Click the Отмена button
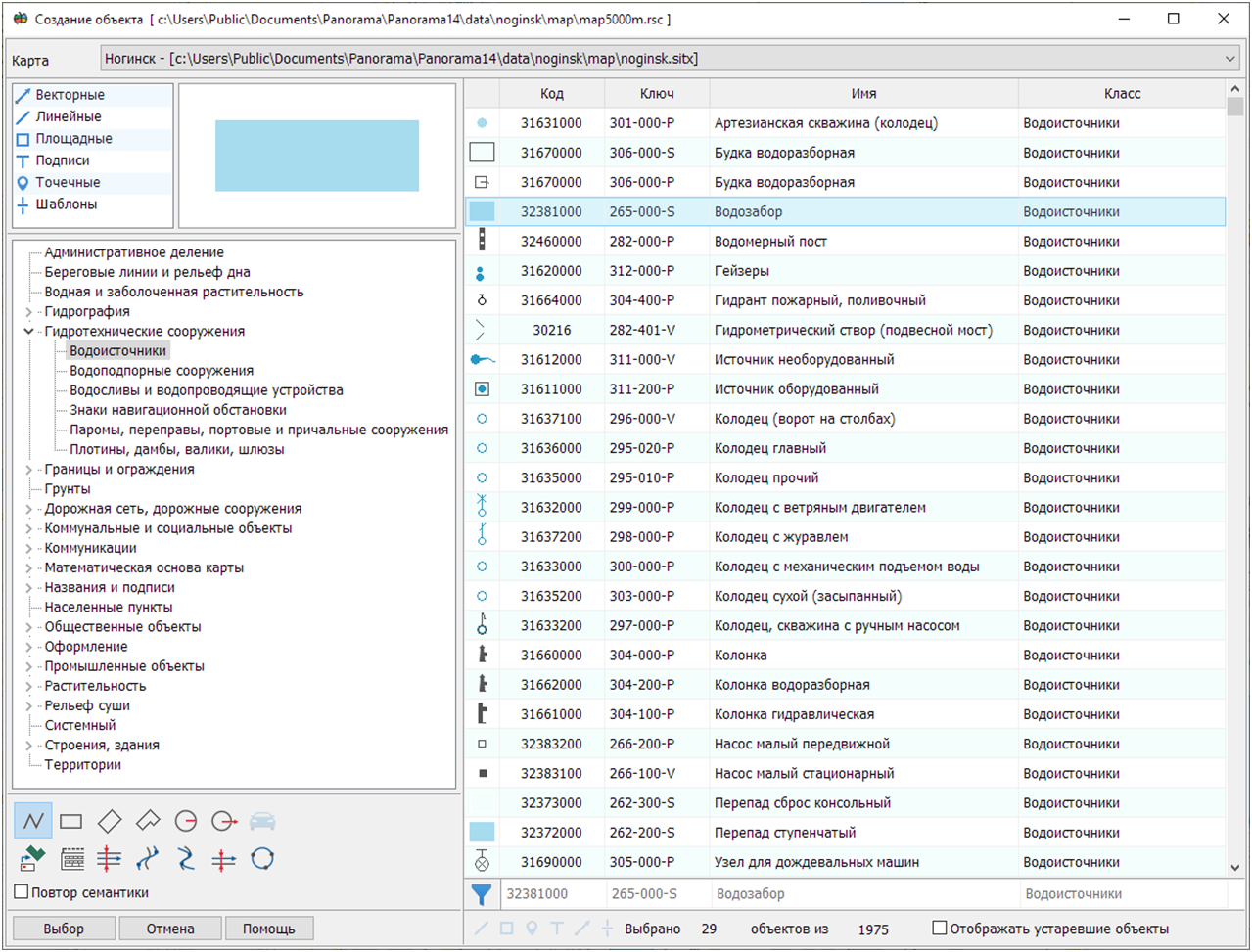The width and height of the screenshot is (1252, 952). (170, 929)
